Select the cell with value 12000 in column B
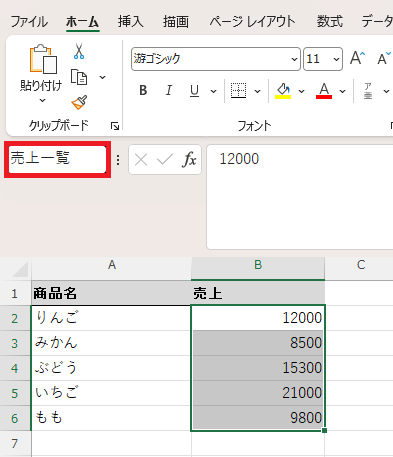The width and height of the screenshot is (393, 457). click(x=258, y=318)
